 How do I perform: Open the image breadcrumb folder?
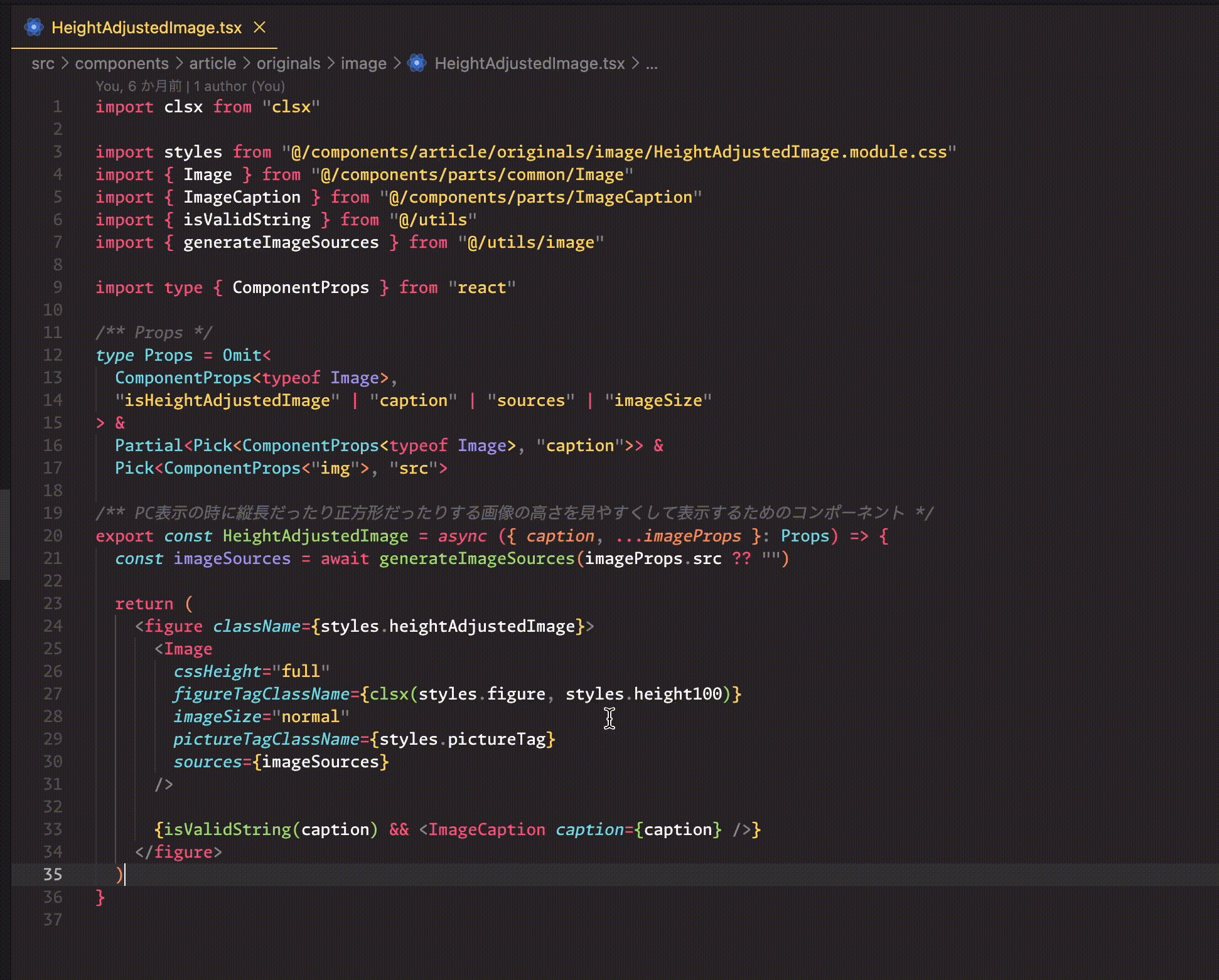tap(363, 63)
